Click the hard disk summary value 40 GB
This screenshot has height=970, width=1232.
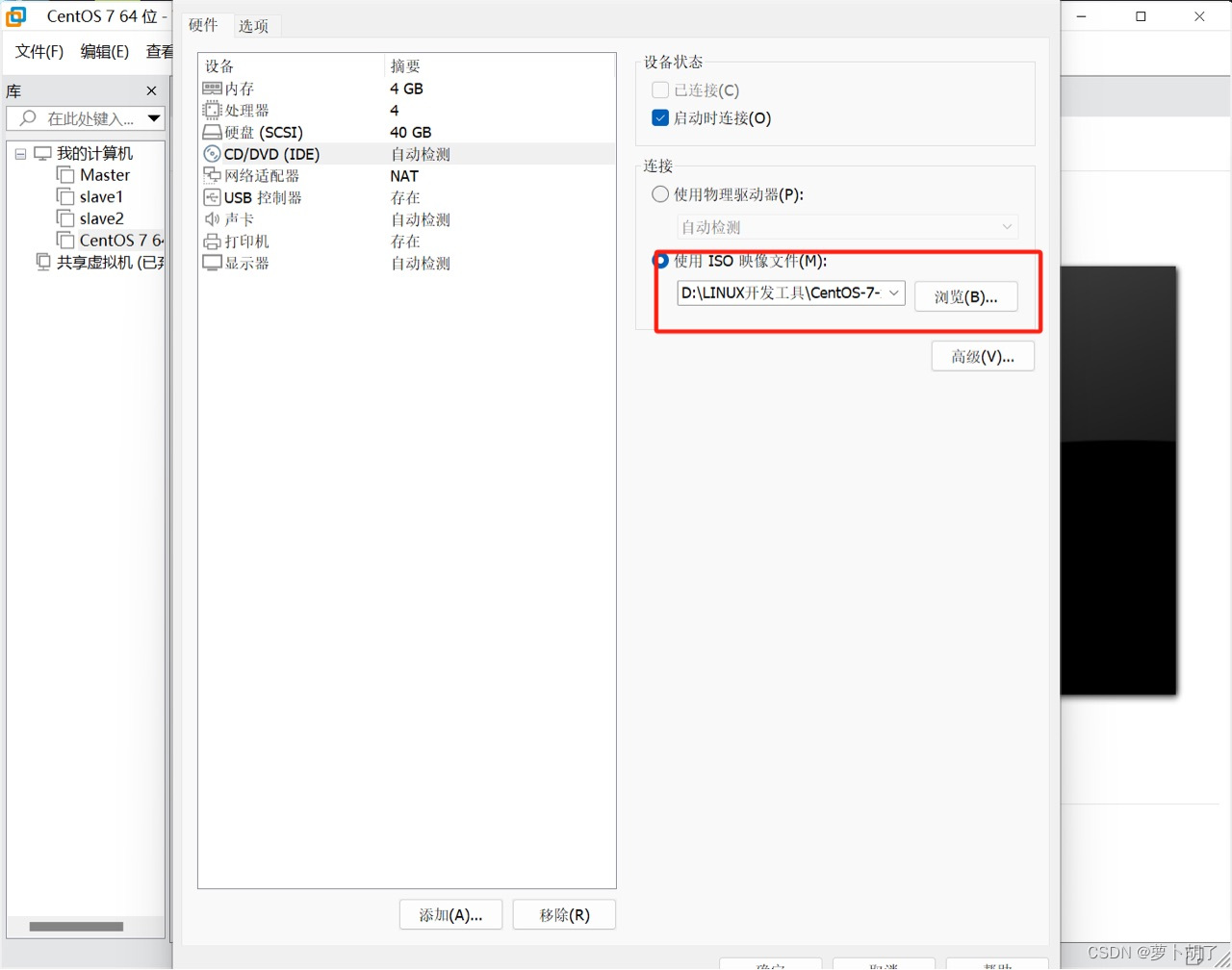[x=411, y=133]
